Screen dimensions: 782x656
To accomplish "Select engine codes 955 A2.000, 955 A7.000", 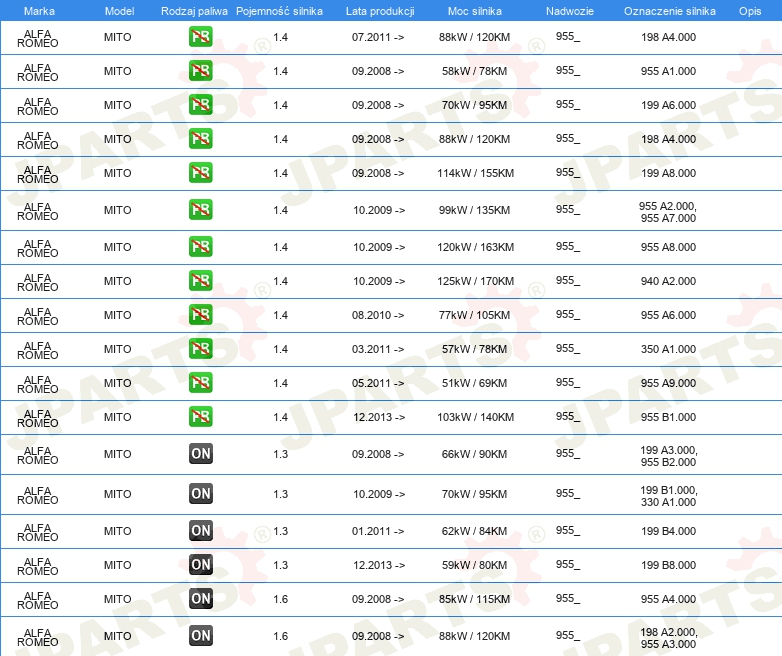I will (668, 212).
